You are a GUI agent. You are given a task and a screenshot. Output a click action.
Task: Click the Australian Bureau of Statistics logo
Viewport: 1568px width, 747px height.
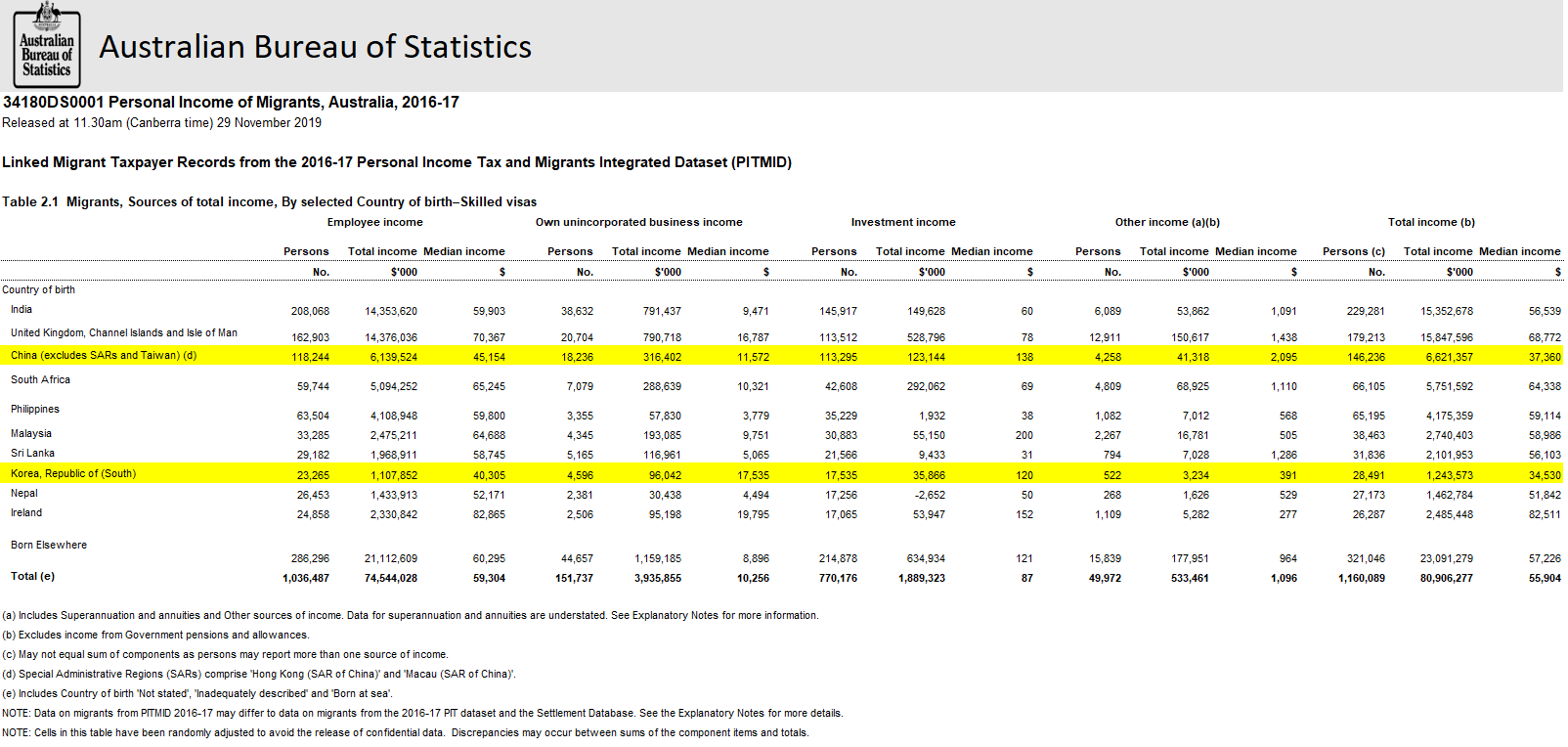(x=47, y=46)
